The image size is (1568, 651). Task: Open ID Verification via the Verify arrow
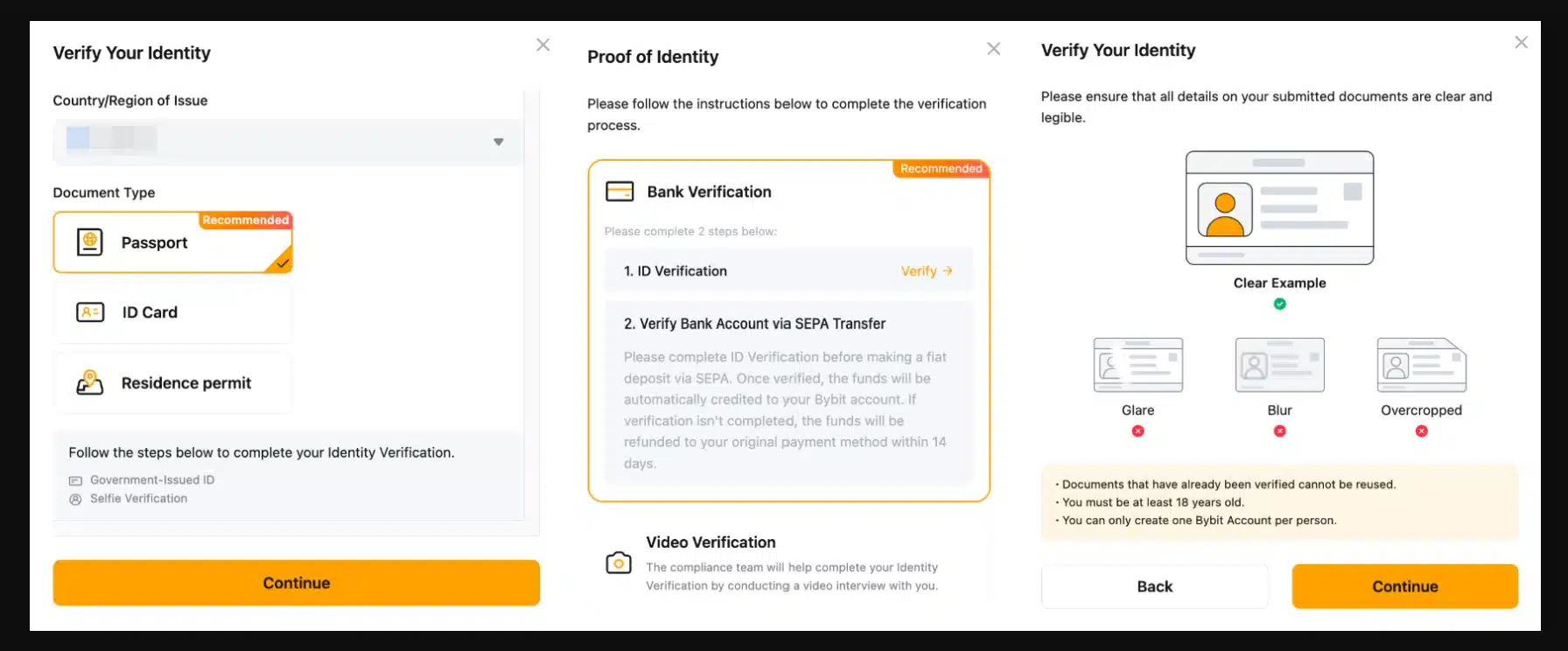tap(926, 270)
